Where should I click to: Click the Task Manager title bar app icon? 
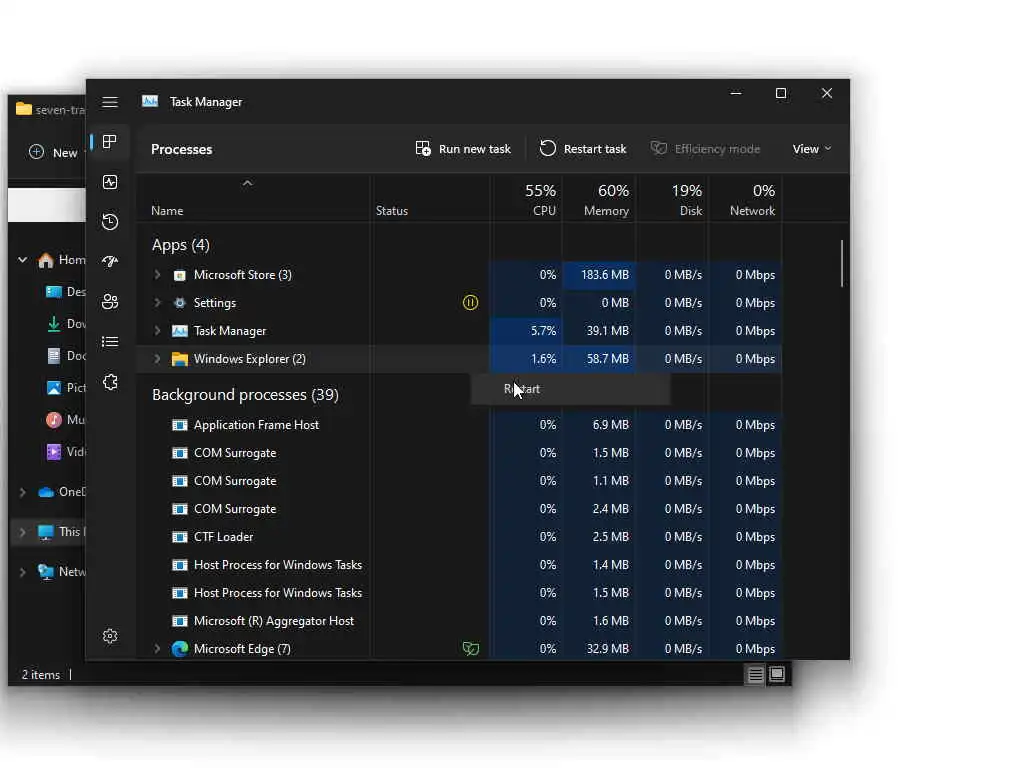pos(150,101)
